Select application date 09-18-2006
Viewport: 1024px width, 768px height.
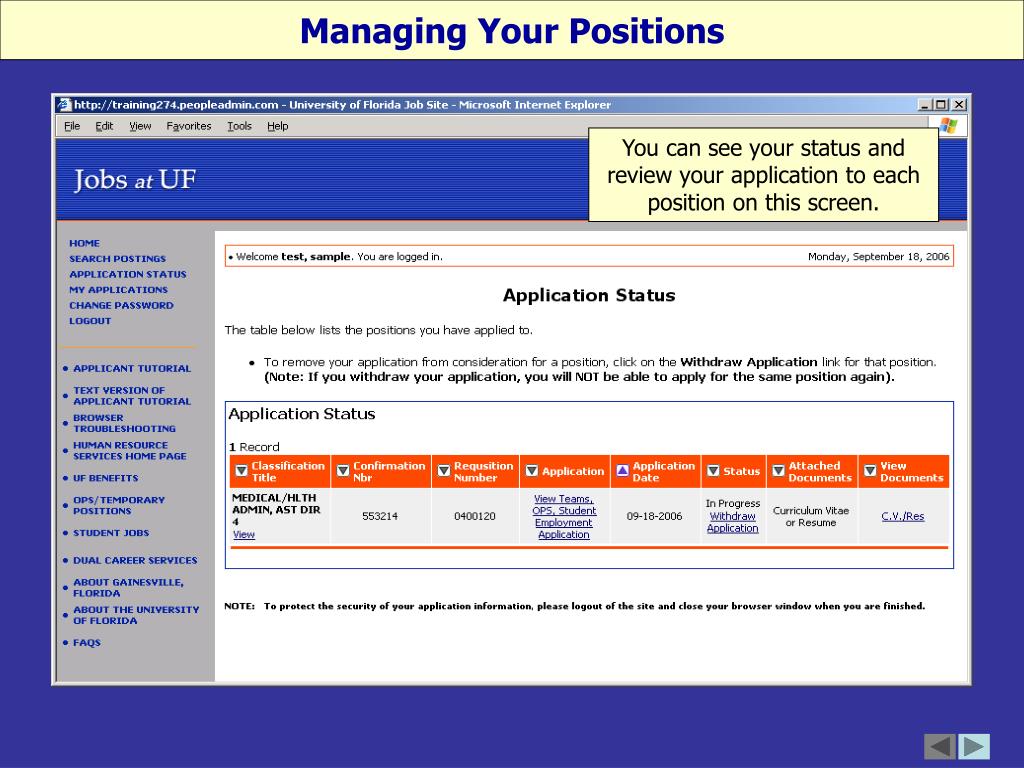[x=654, y=516]
